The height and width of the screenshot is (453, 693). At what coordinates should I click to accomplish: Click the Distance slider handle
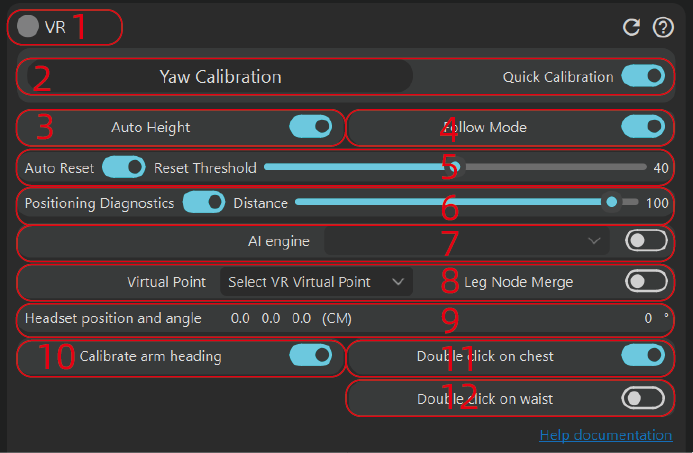point(612,202)
